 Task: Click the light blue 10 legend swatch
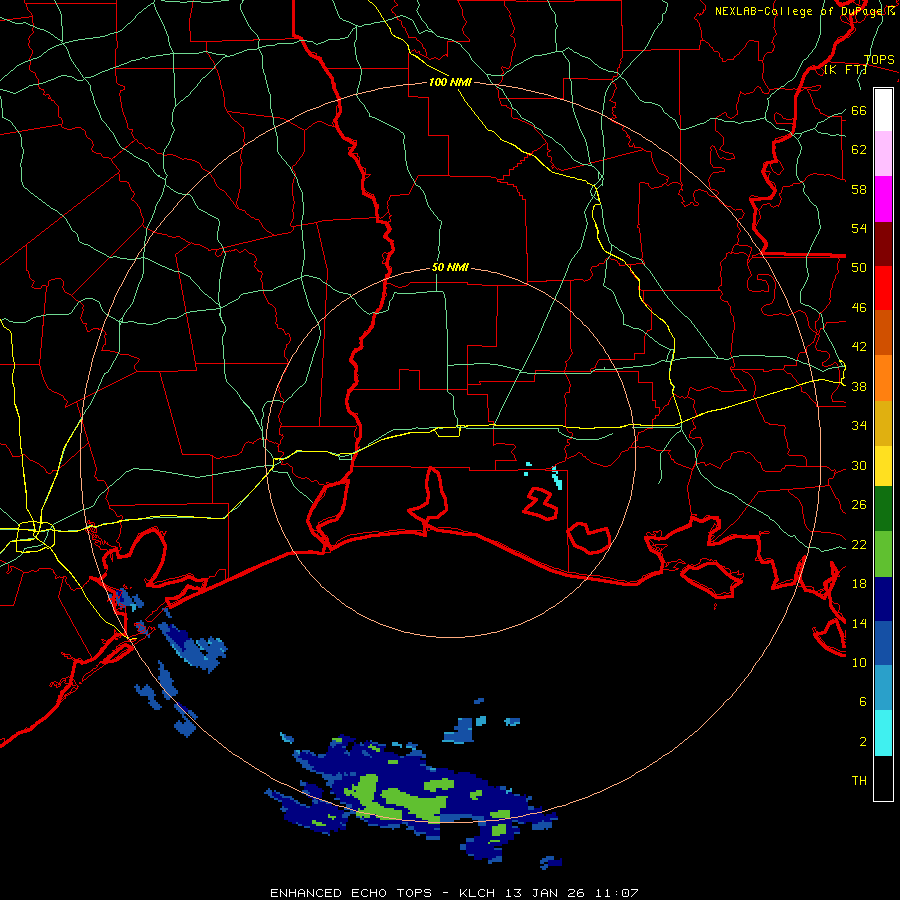(883, 688)
